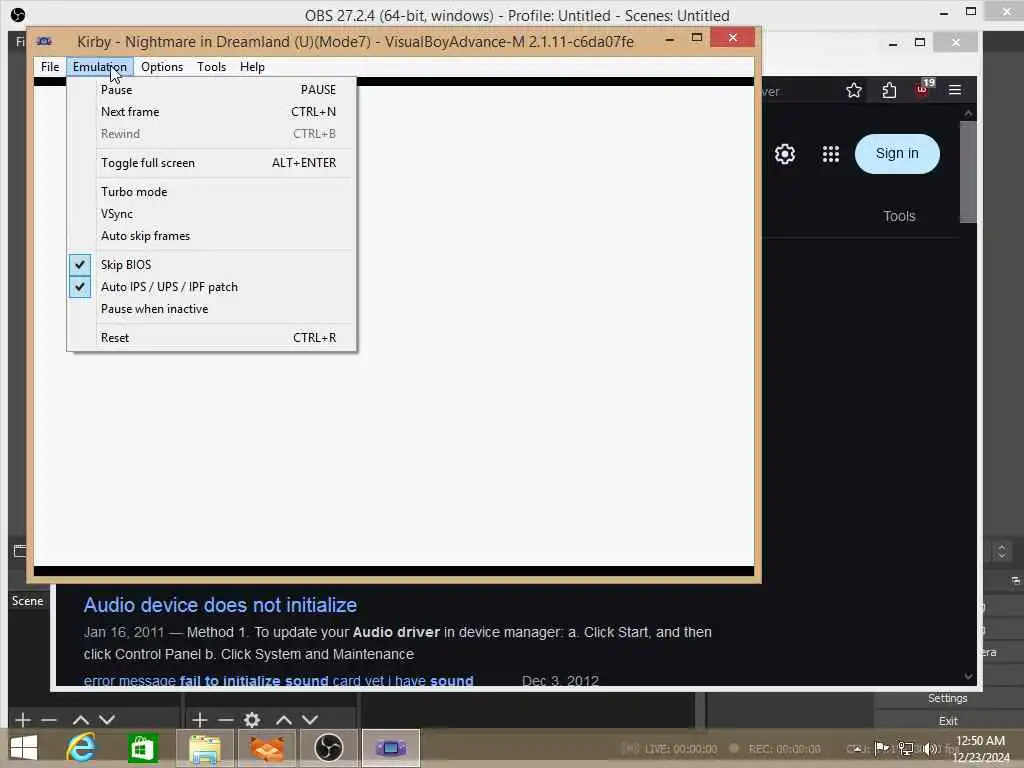Open source properties gear icon
Screen dimensions: 1024x768
252,720
